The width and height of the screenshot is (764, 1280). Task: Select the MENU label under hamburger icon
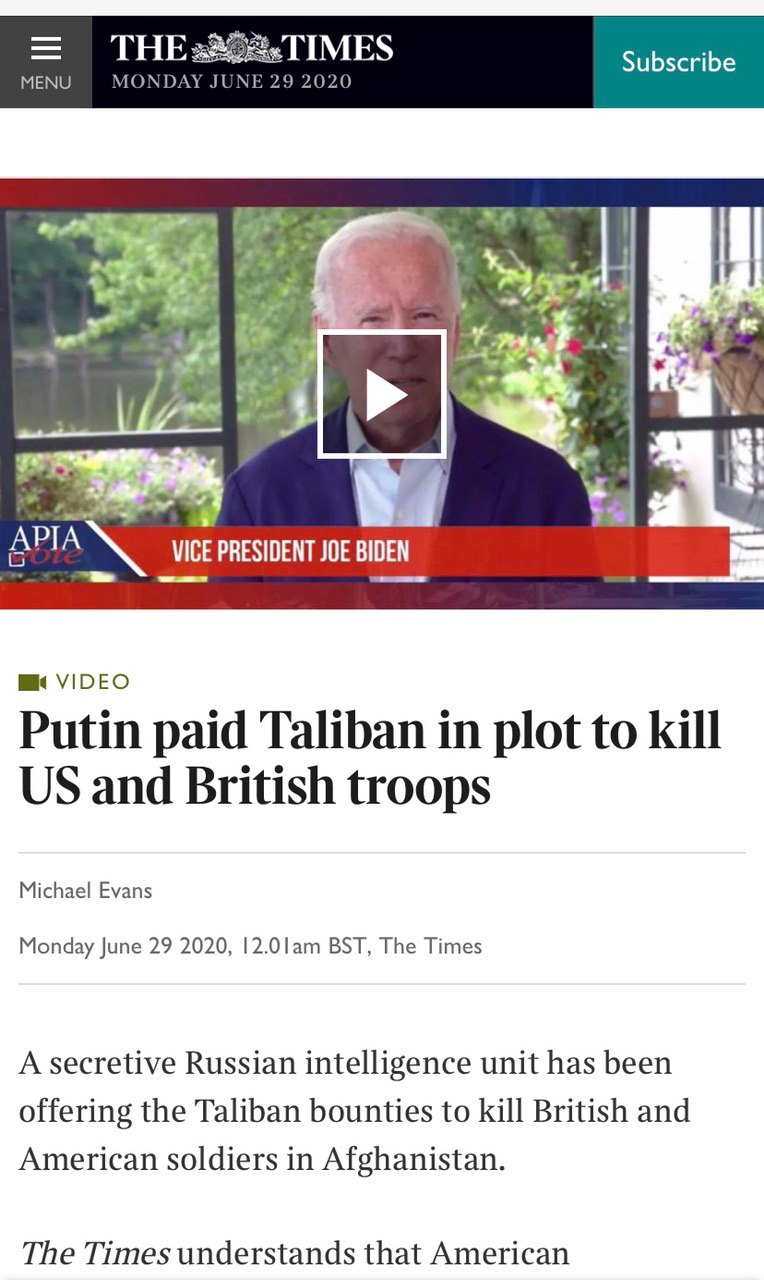click(x=46, y=82)
